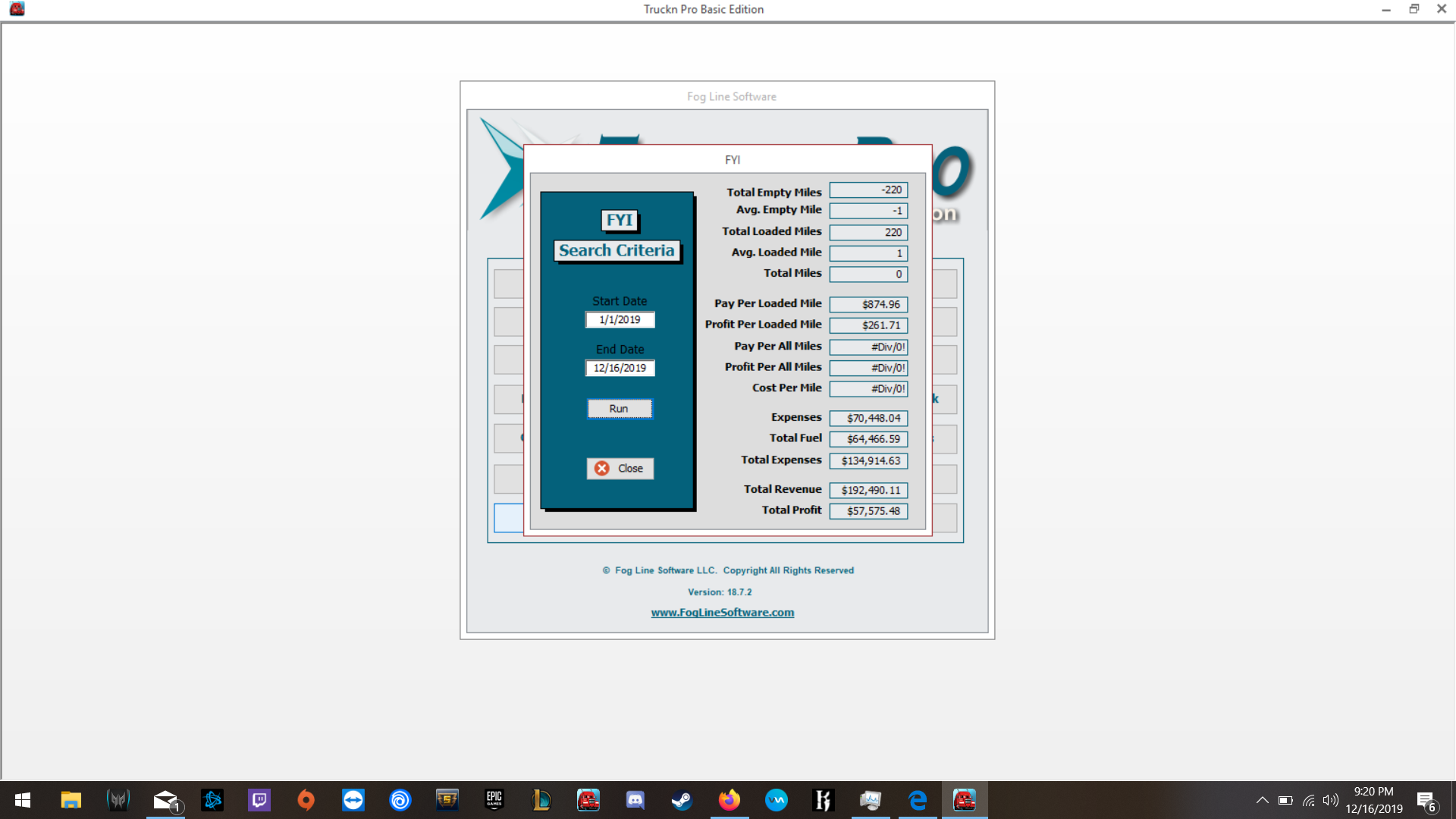This screenshot has height=819, width=1456.
Task: Open League of Legends from taskbar
Action: coord(541,800)
